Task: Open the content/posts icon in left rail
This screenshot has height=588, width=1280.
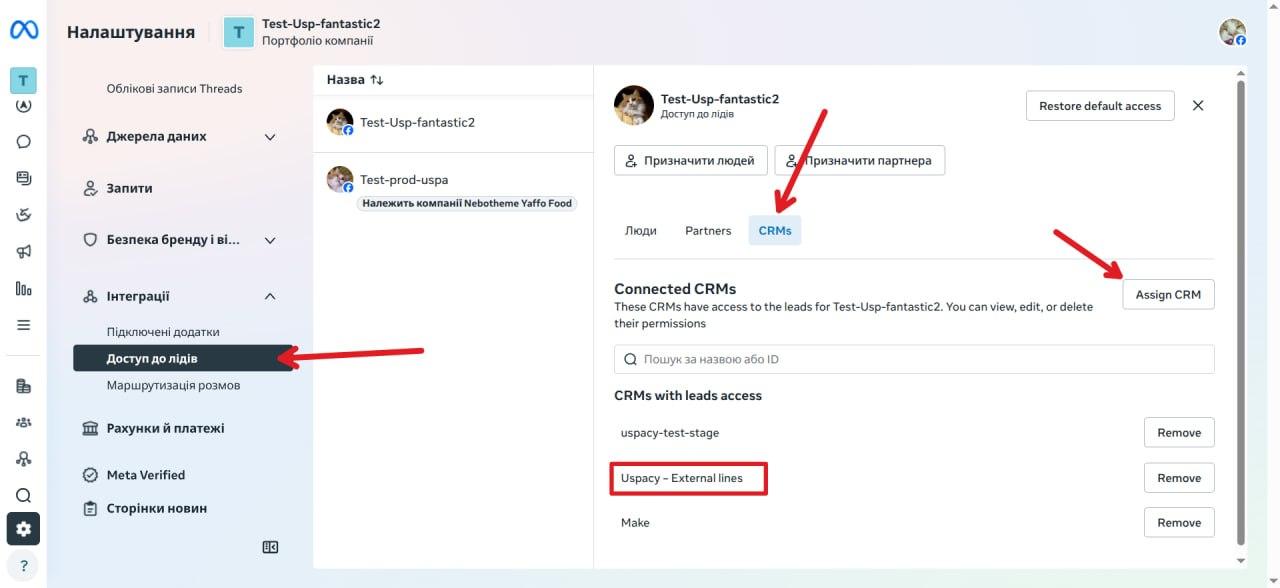Action: [24, 178]
